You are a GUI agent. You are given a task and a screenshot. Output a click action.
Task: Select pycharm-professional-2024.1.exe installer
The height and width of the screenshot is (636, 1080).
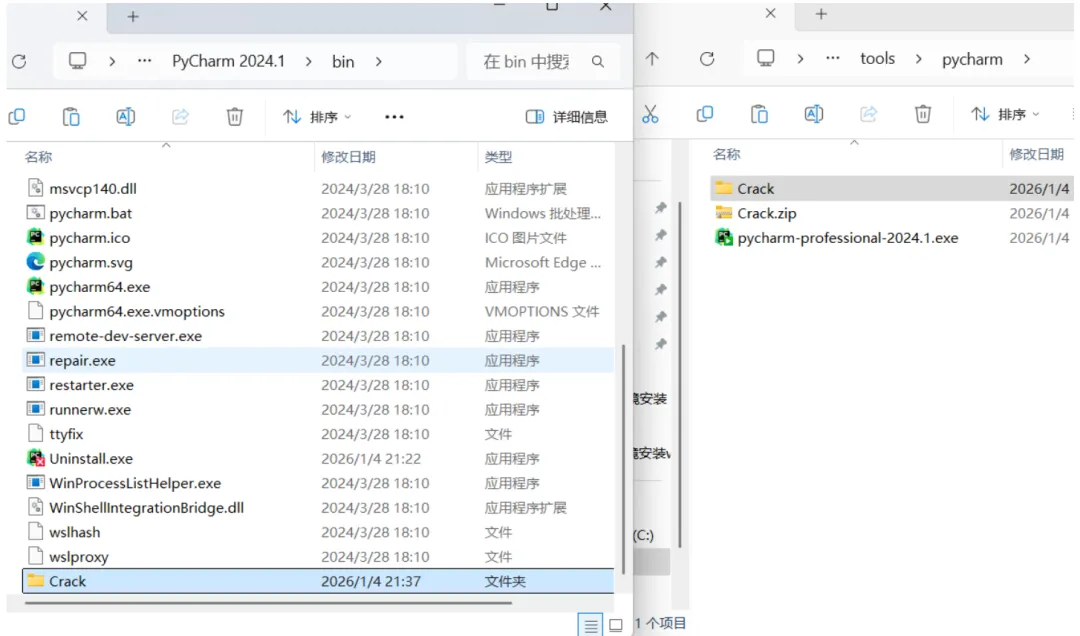(892, 238)
